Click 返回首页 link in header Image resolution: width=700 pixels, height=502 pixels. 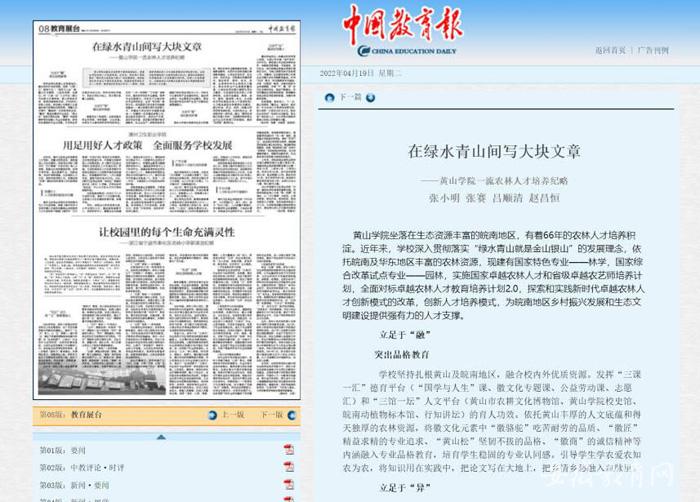[x=610, y=50]
